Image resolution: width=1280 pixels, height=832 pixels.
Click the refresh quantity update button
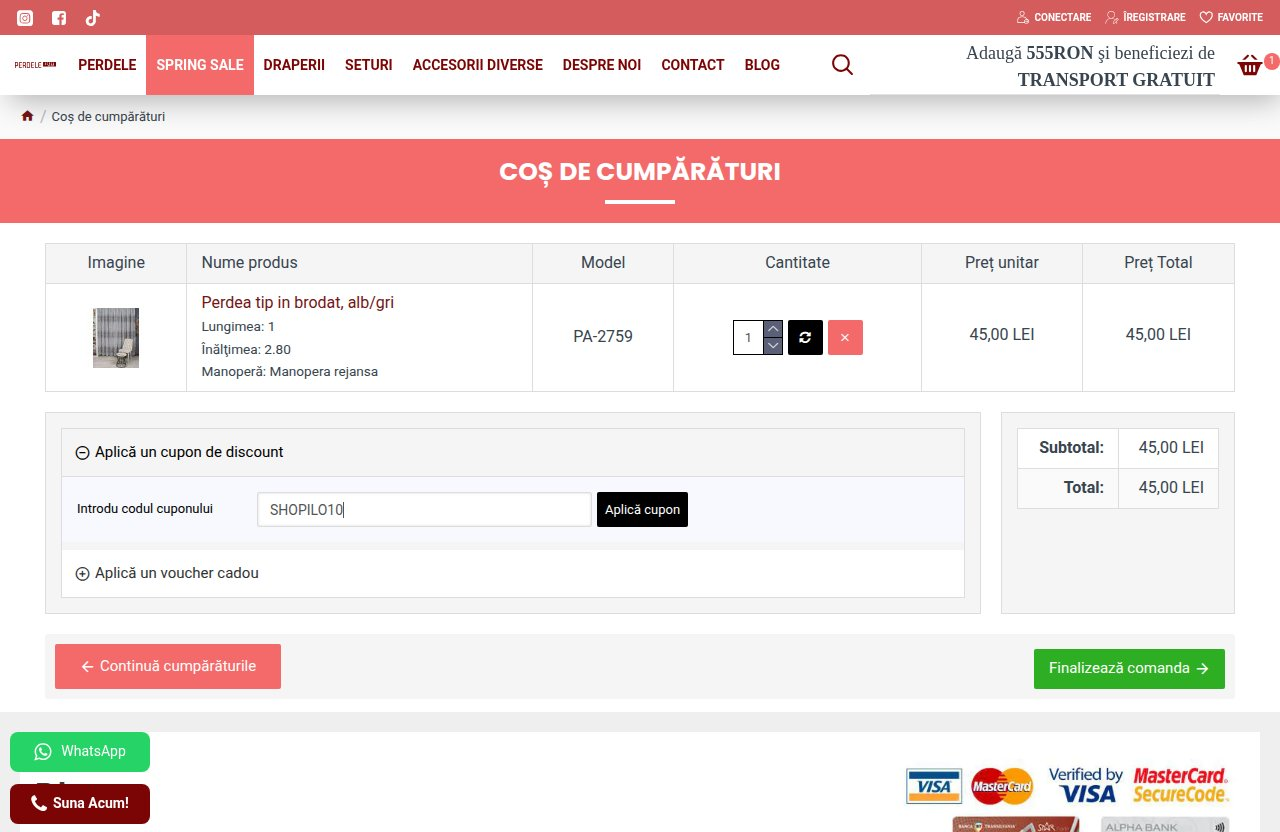point(805,337)
